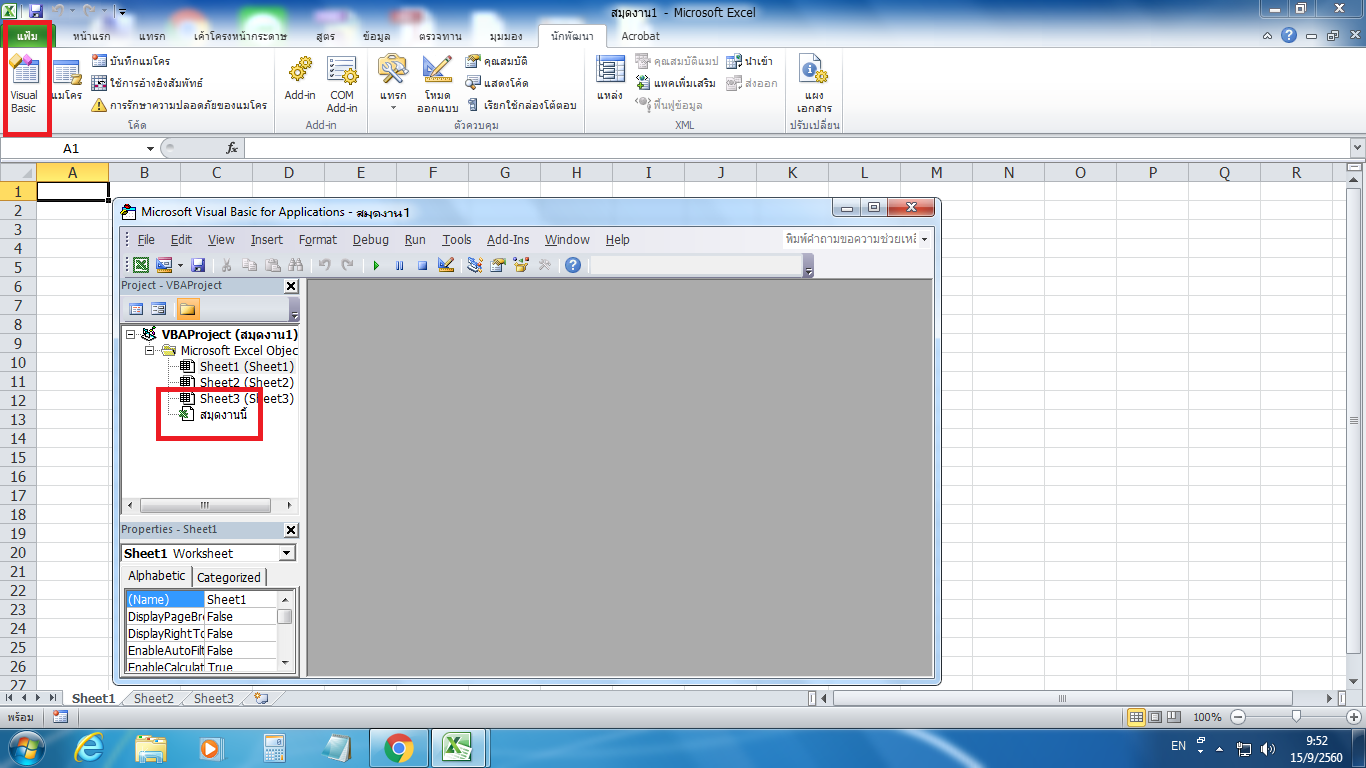
Task: Open the VBA Insert menu
Action: (266, 240)
